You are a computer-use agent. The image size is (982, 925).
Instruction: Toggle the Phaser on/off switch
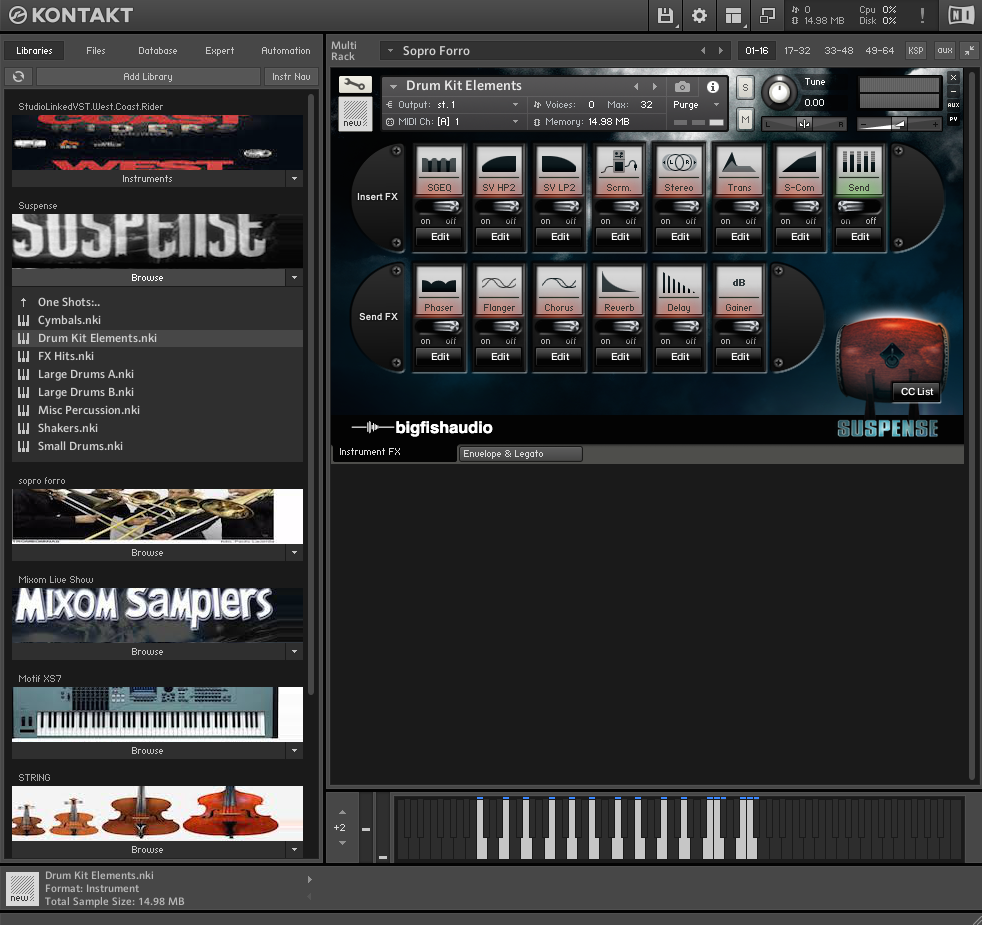[x=438, y=327]
